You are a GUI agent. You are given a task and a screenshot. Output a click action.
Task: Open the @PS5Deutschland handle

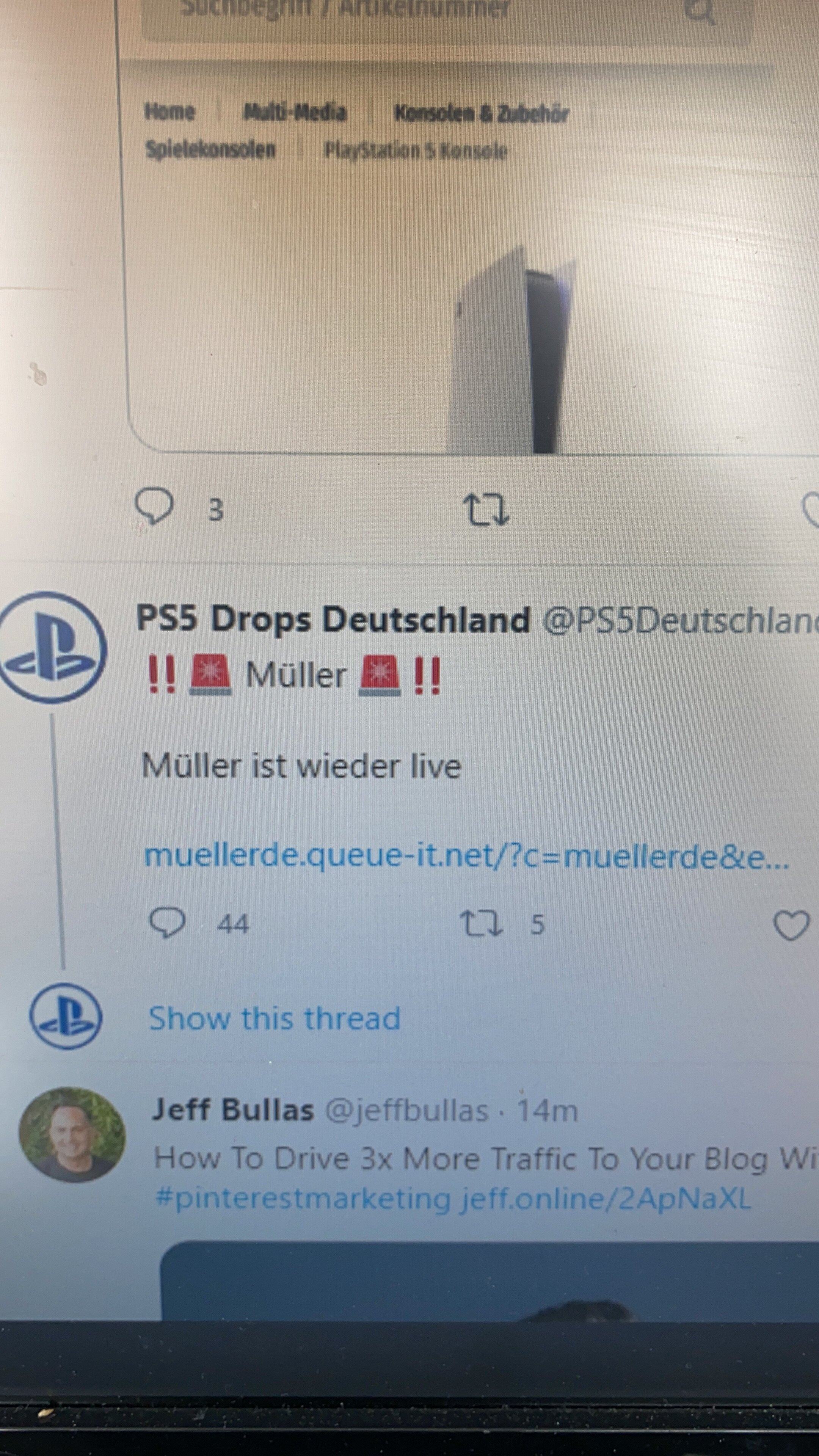681,620
